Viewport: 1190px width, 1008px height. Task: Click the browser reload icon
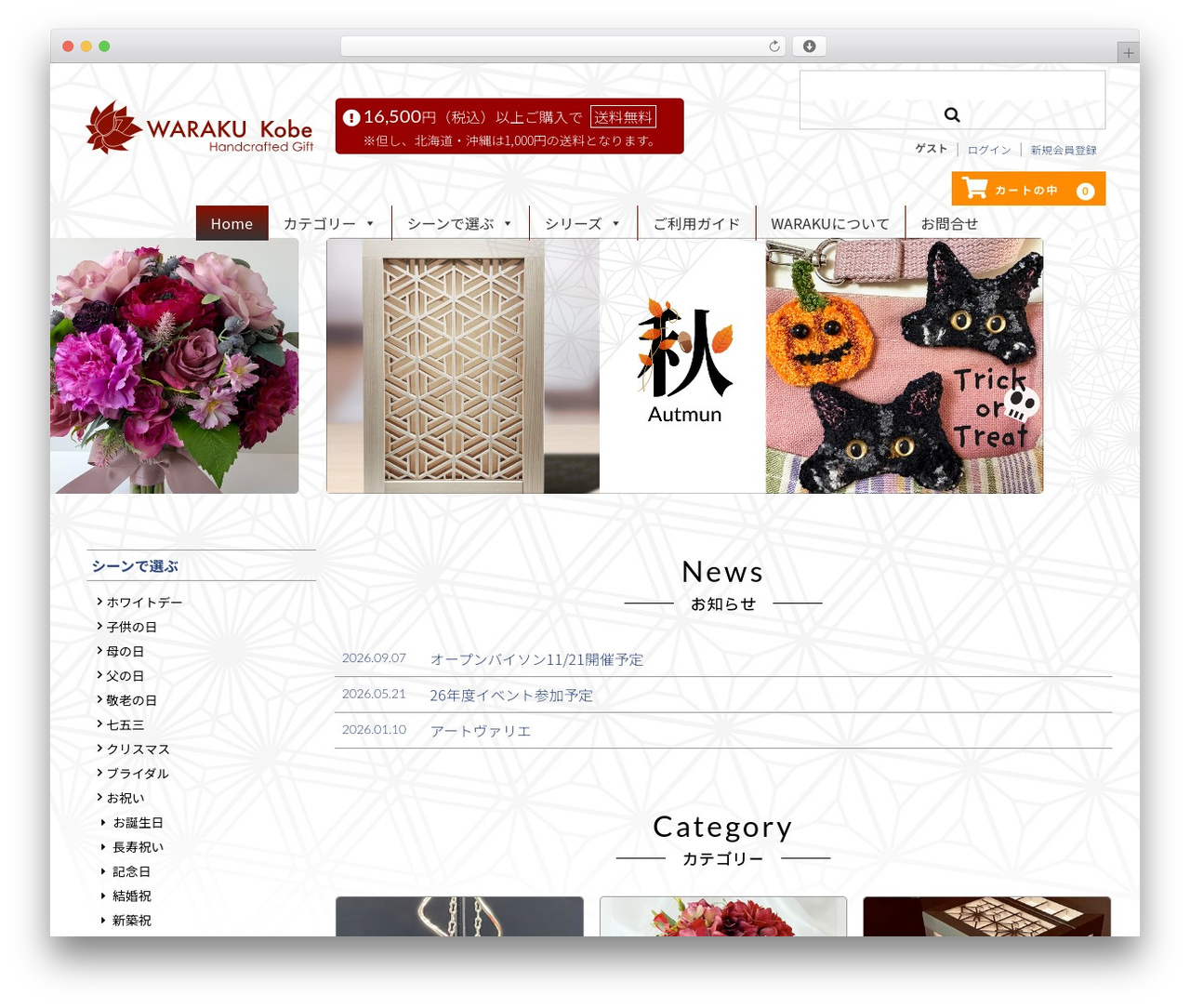774,46
